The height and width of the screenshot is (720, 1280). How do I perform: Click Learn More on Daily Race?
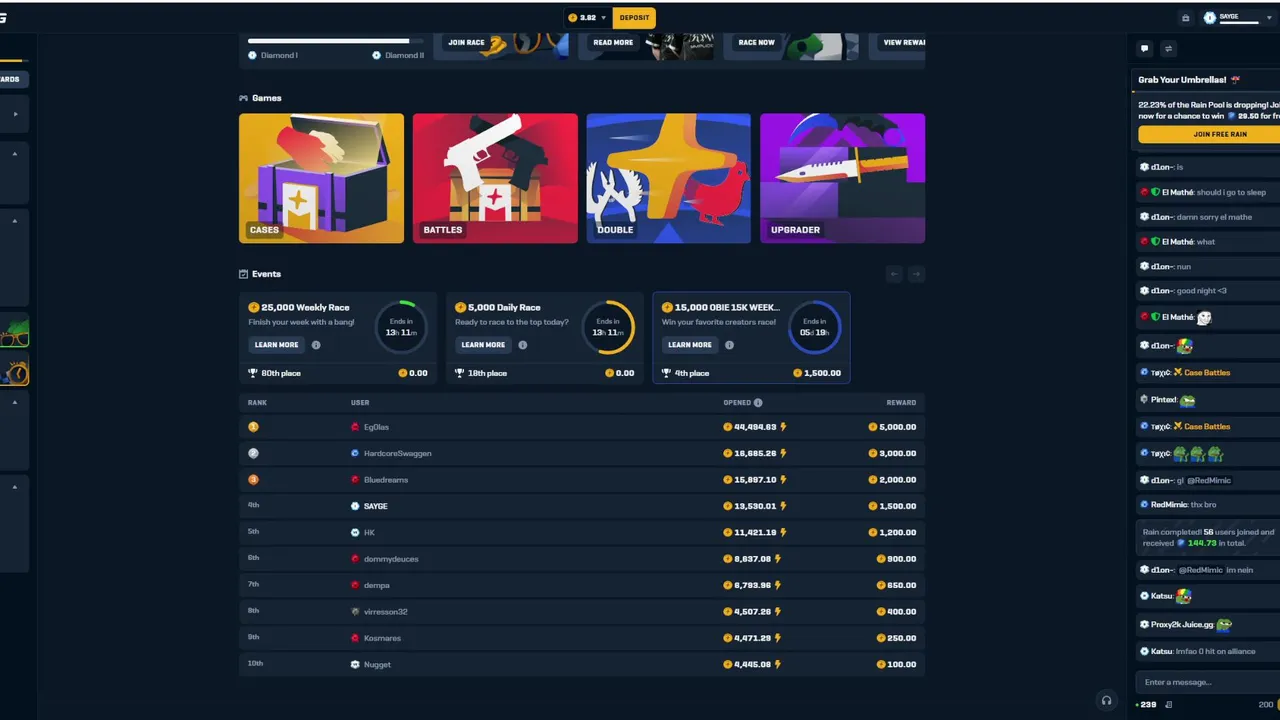pyautogui.click(x=483, y=345)
